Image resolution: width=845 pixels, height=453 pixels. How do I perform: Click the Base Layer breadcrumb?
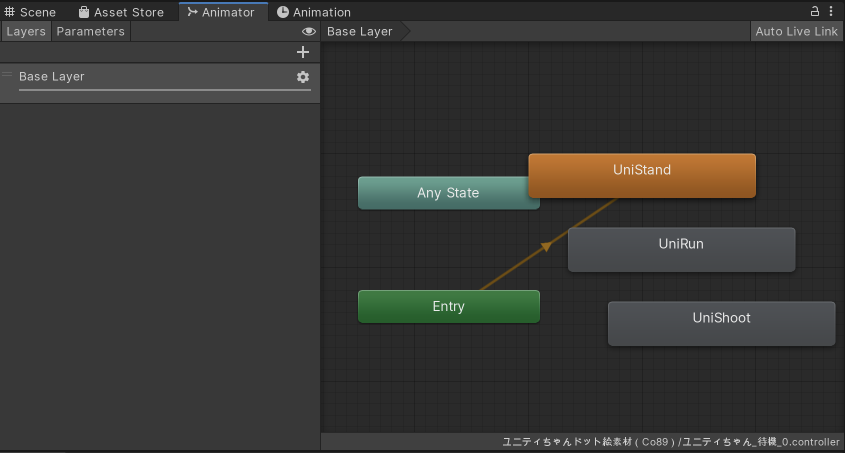[x=360, y=31]
